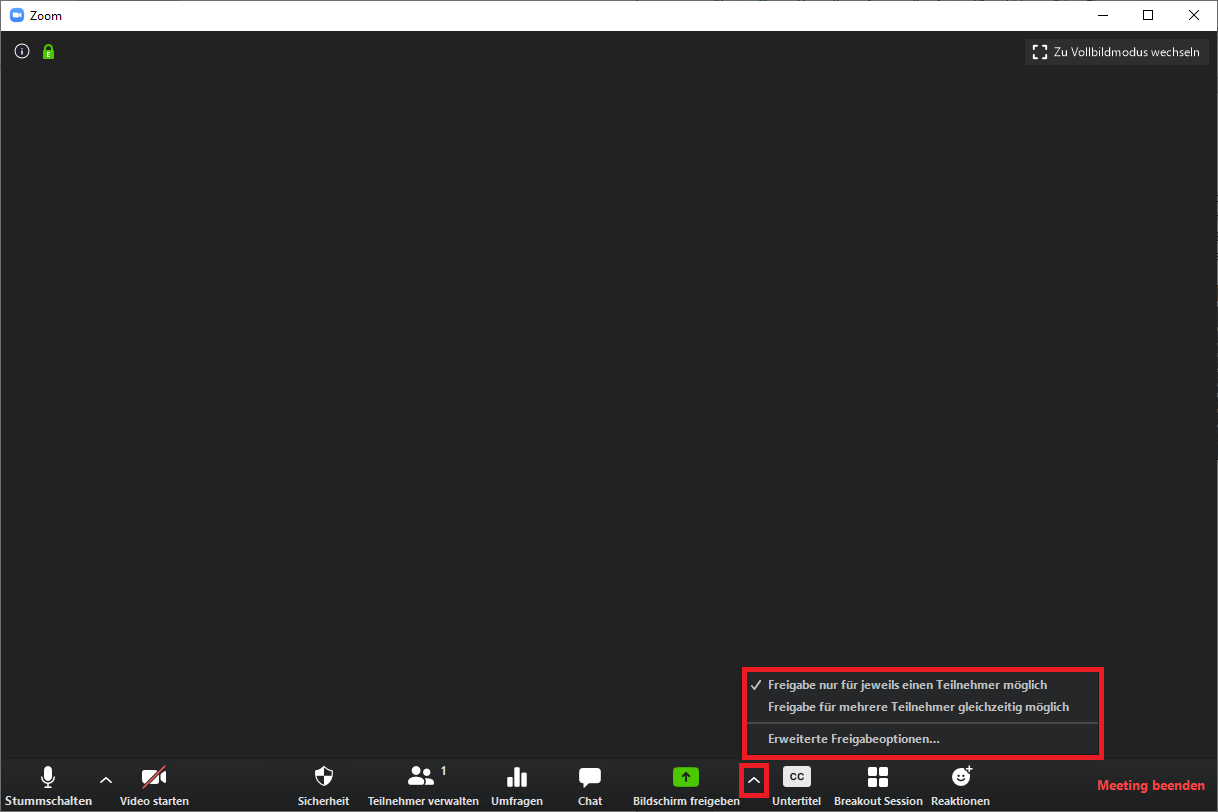Switch to fullscreen with Zu Vollbildmodus wechseln
The width and height of the screenshot is (1218, 812).
pos(1116,52)
